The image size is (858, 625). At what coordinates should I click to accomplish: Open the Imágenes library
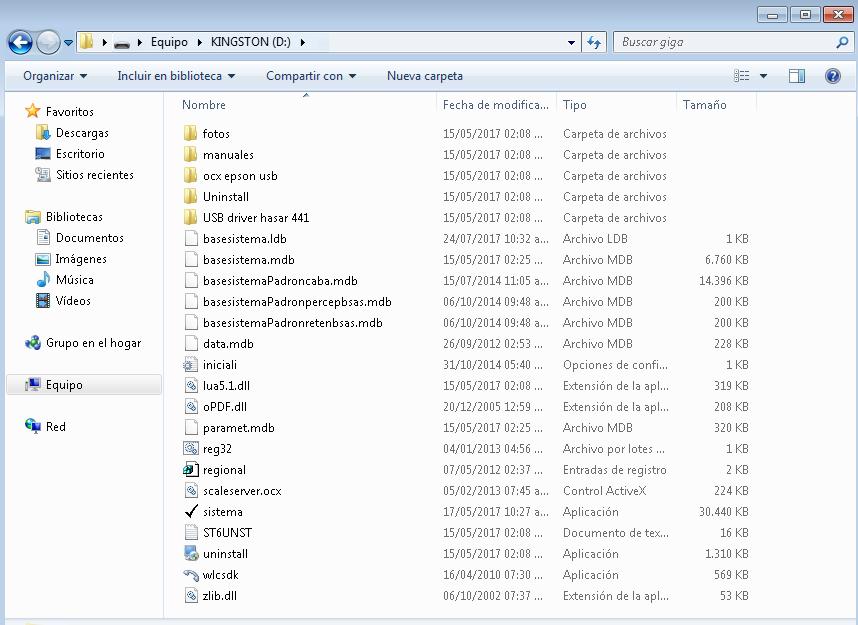tap(81, 259)
